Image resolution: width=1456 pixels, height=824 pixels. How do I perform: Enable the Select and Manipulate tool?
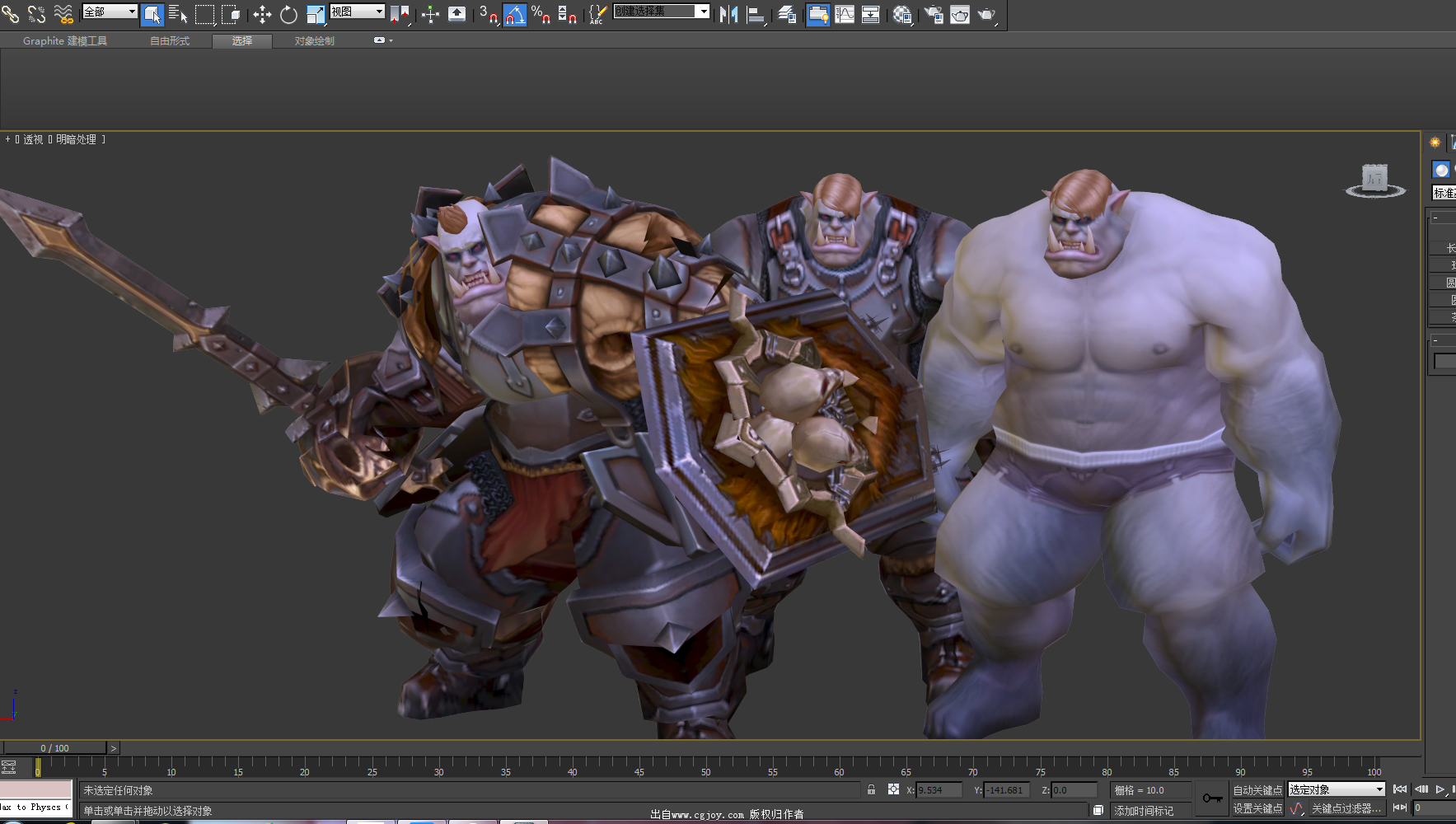[430, 13]
